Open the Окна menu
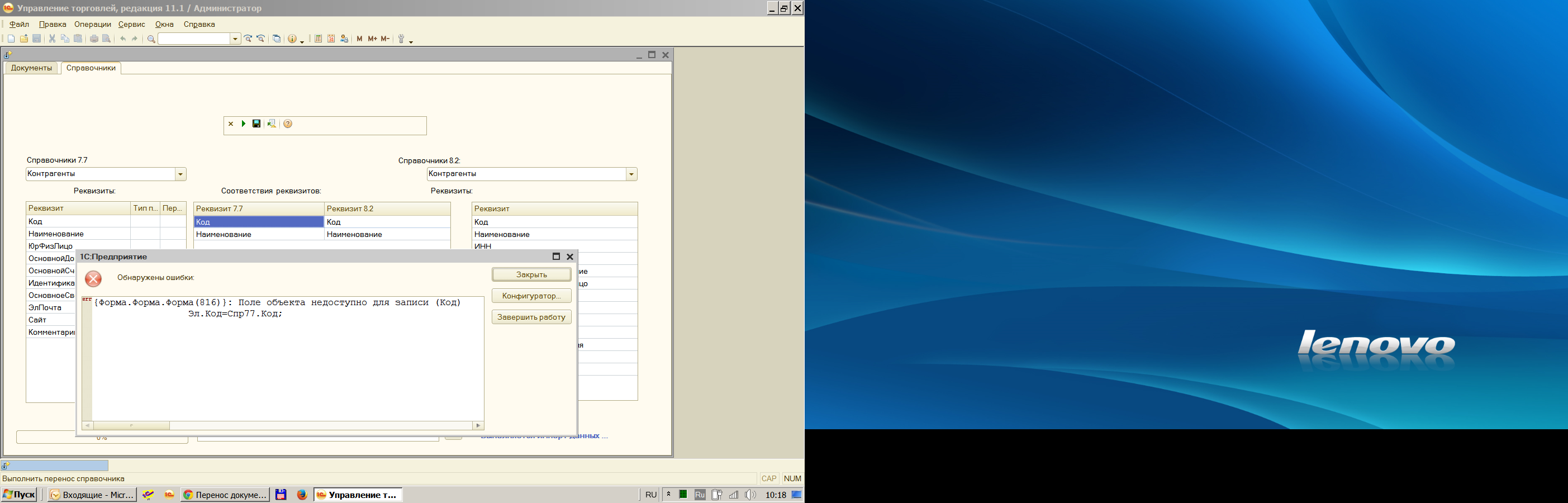This screenshot has height=503, width=1568. [x=164, y=25]
